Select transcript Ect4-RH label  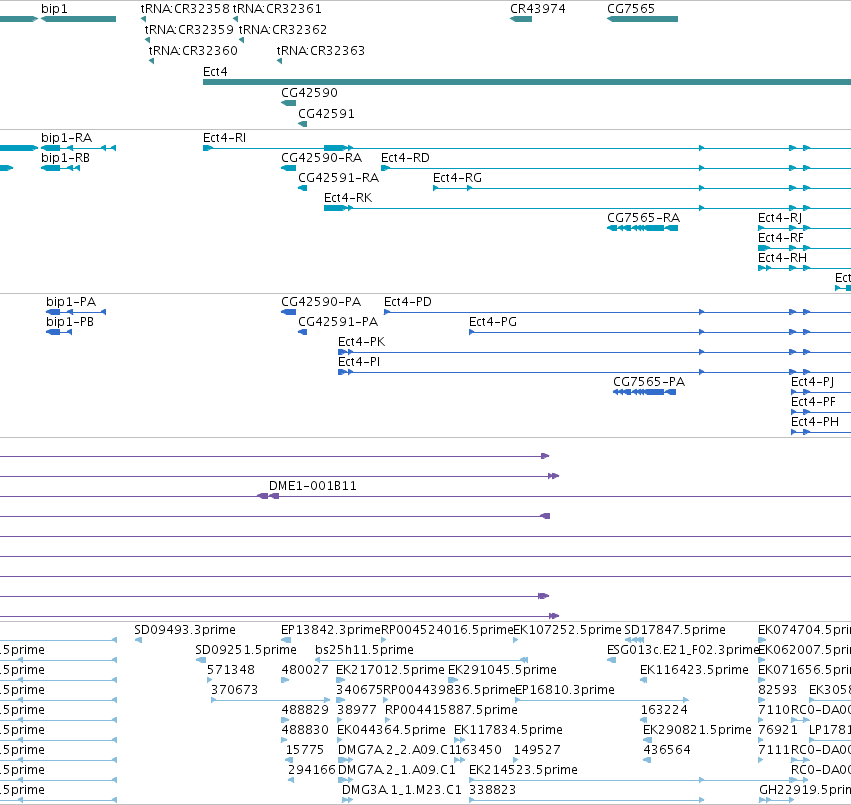tap(783, 258)
